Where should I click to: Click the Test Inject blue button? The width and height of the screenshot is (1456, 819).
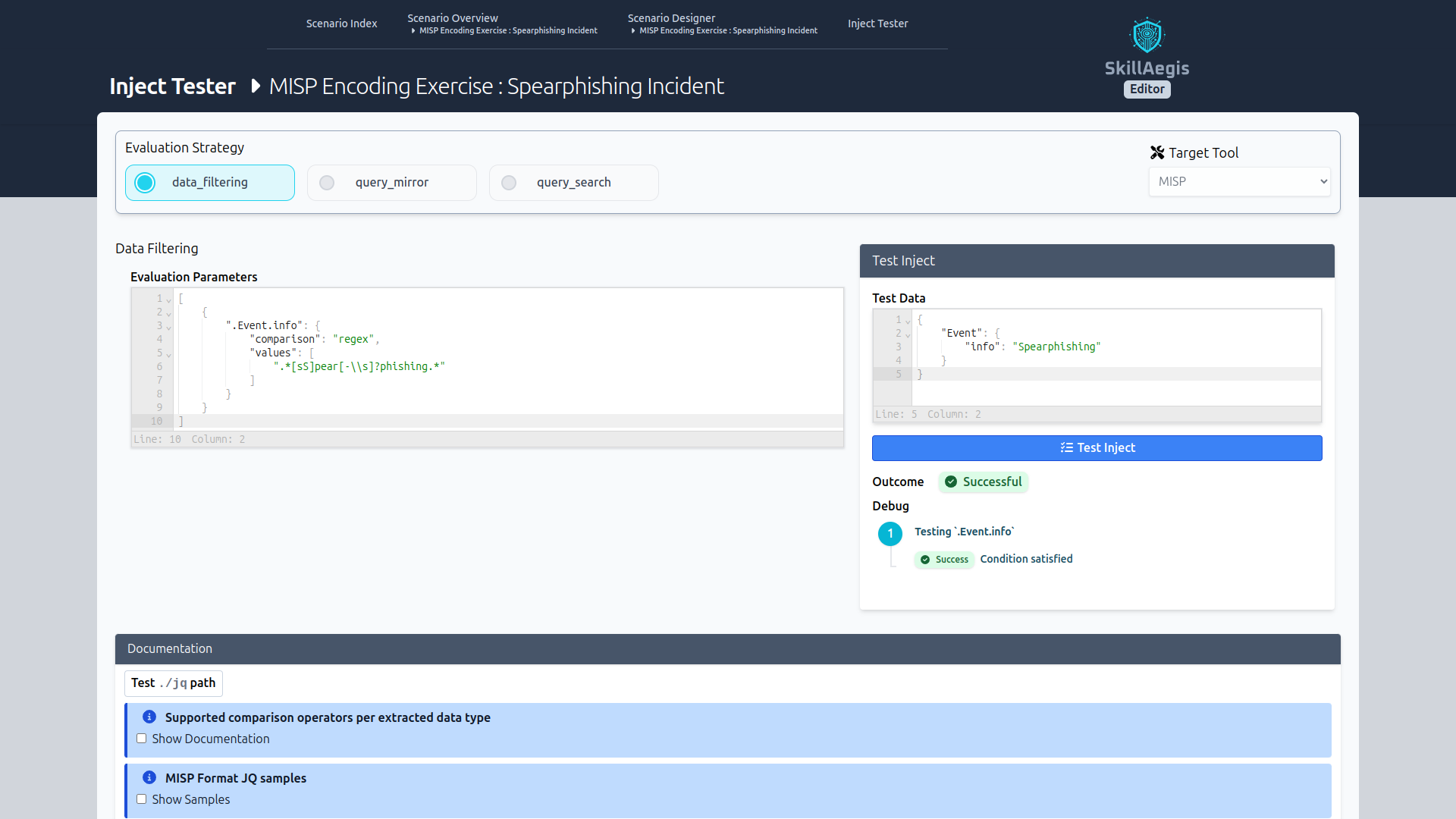[x=1097, y=447]
